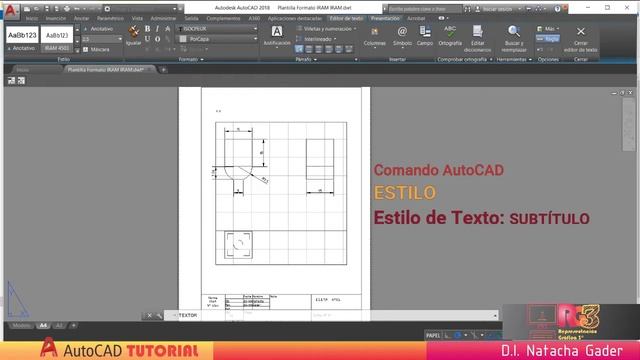The width and height of the screenshot is (640, 360).
Task: Click the PorCapa color swatch
Action: pos(183,39)
